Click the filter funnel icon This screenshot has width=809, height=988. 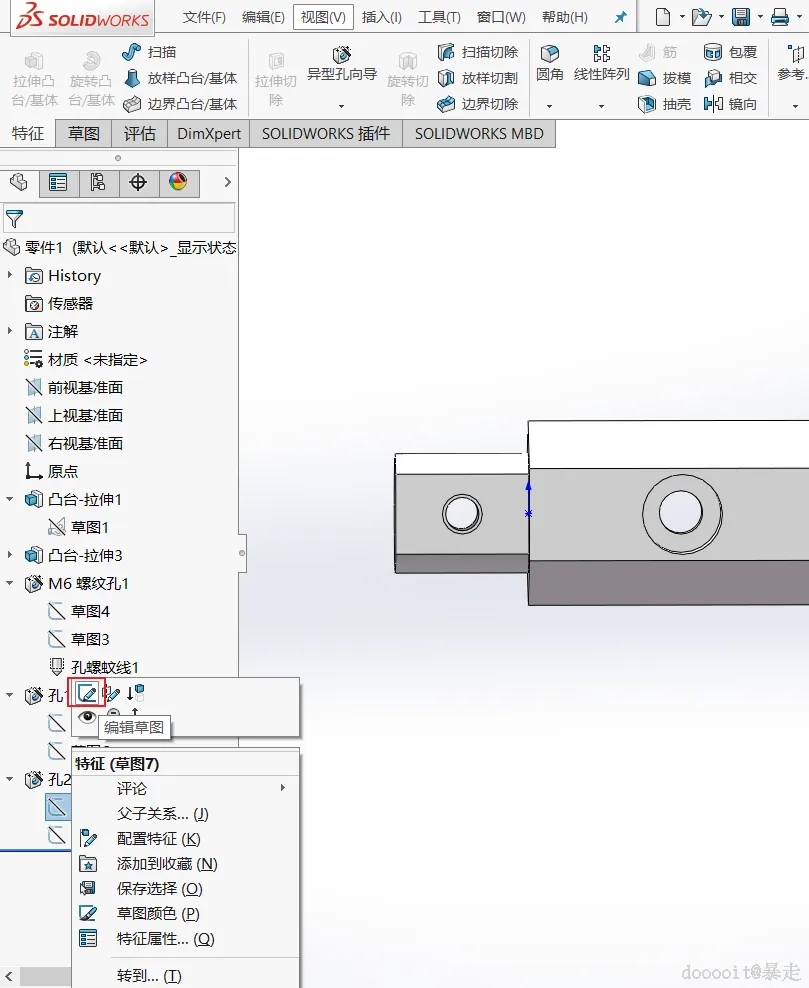[14, 219]
